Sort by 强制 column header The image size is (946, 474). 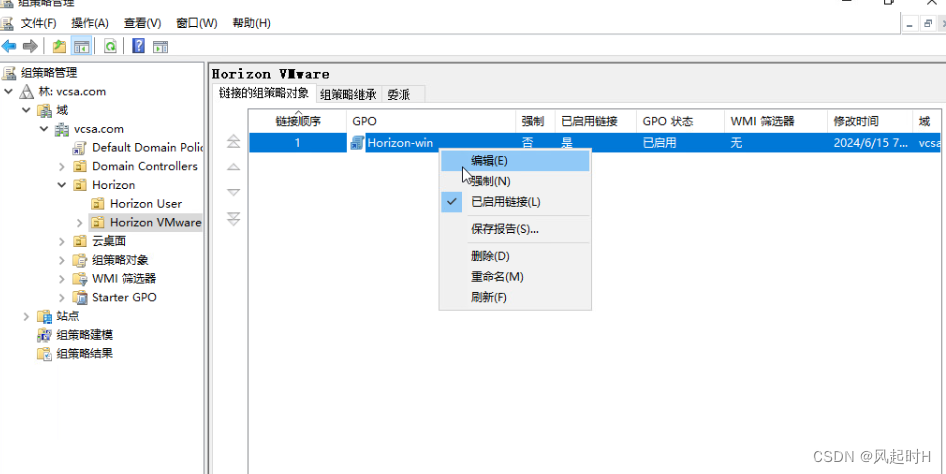535,121
